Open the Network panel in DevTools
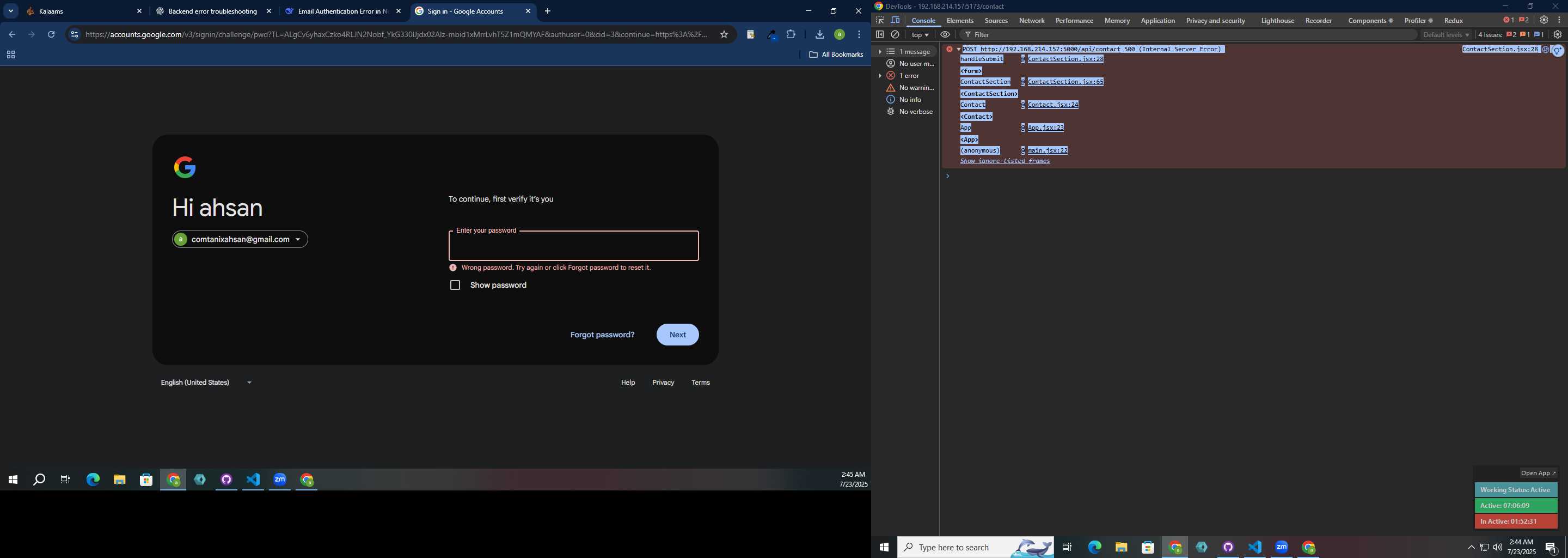The image size is (1568, 558). tap(1032, 21)
